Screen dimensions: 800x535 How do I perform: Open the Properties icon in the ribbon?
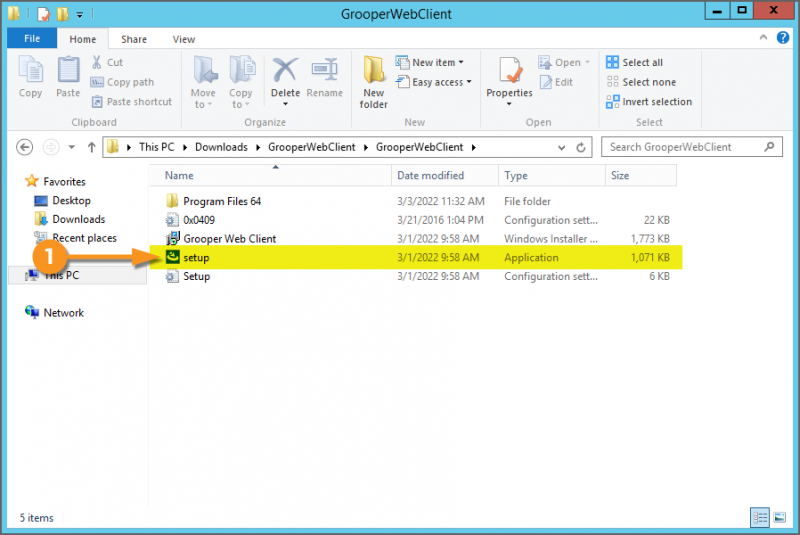(x=510, y=70)
